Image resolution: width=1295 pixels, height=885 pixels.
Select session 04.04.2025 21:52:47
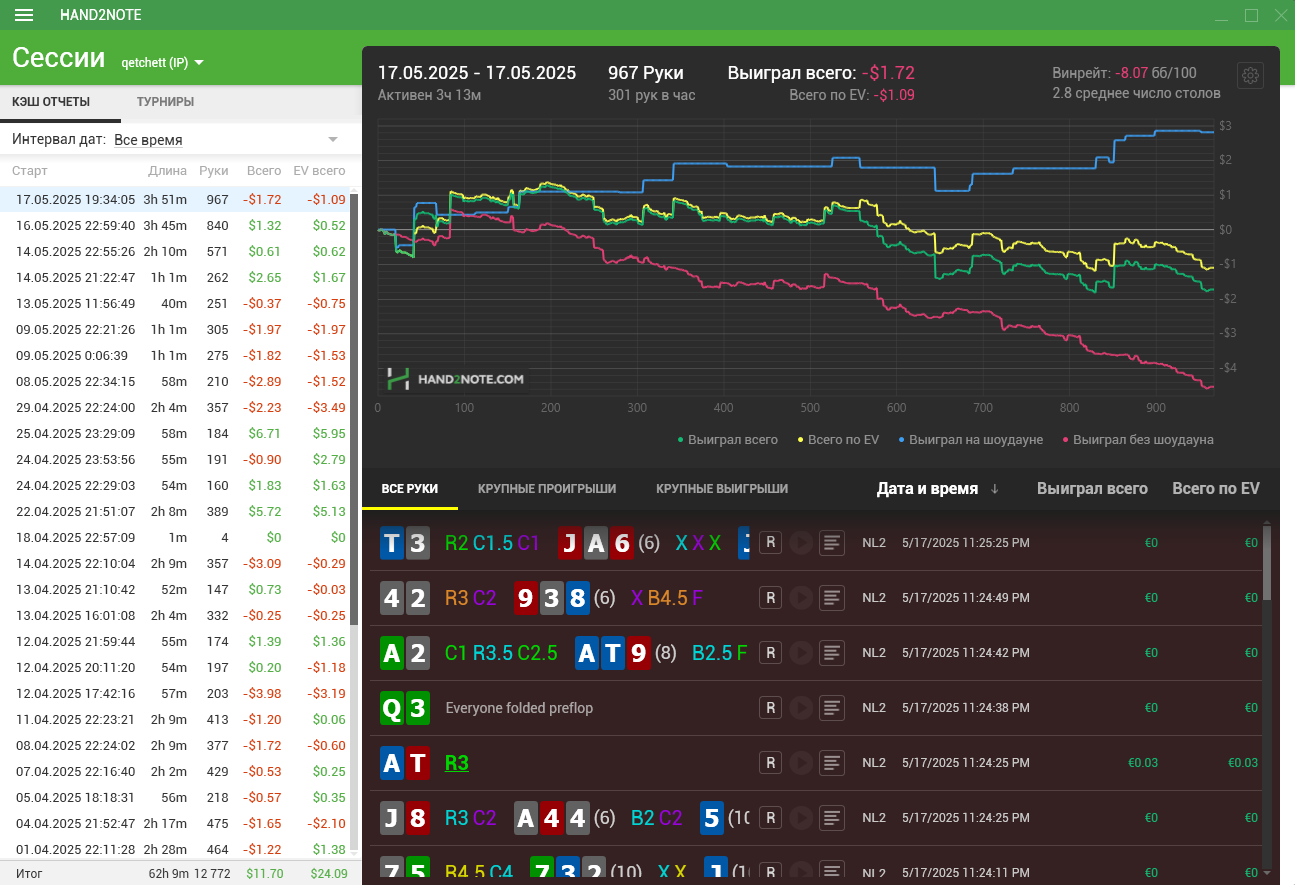[x=174, y=824]
